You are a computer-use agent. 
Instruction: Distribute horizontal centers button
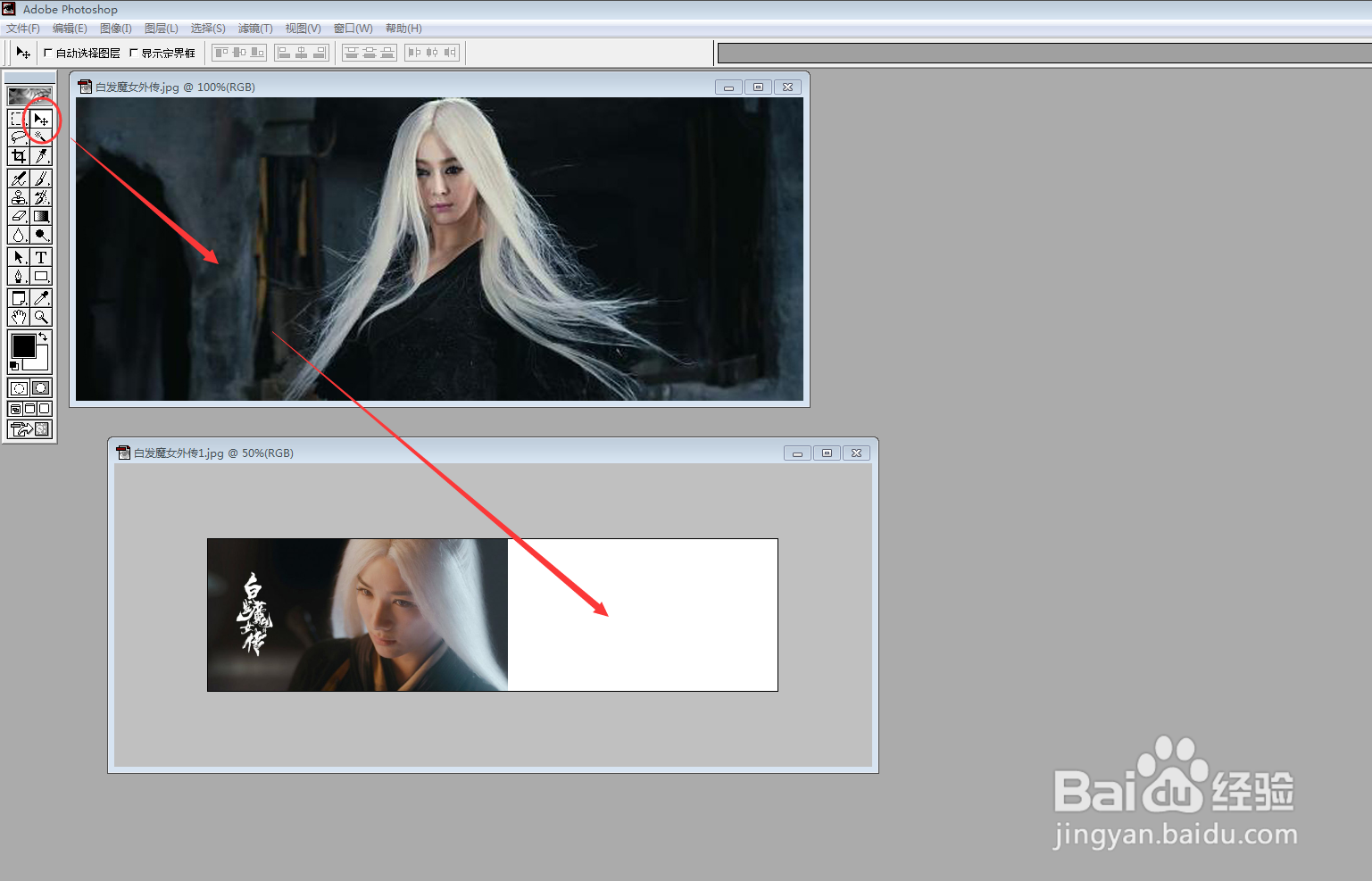tap(432, 53)
